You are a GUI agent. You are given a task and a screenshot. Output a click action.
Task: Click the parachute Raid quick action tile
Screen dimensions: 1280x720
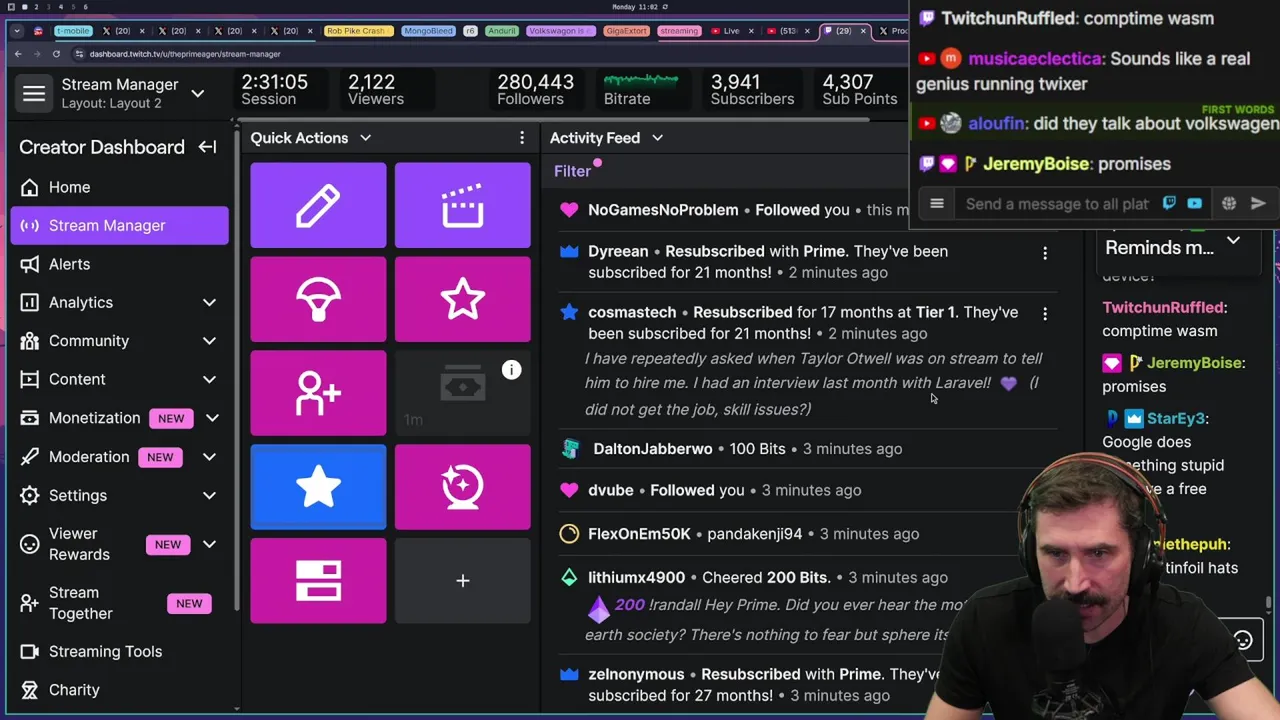tap(318, 299)
